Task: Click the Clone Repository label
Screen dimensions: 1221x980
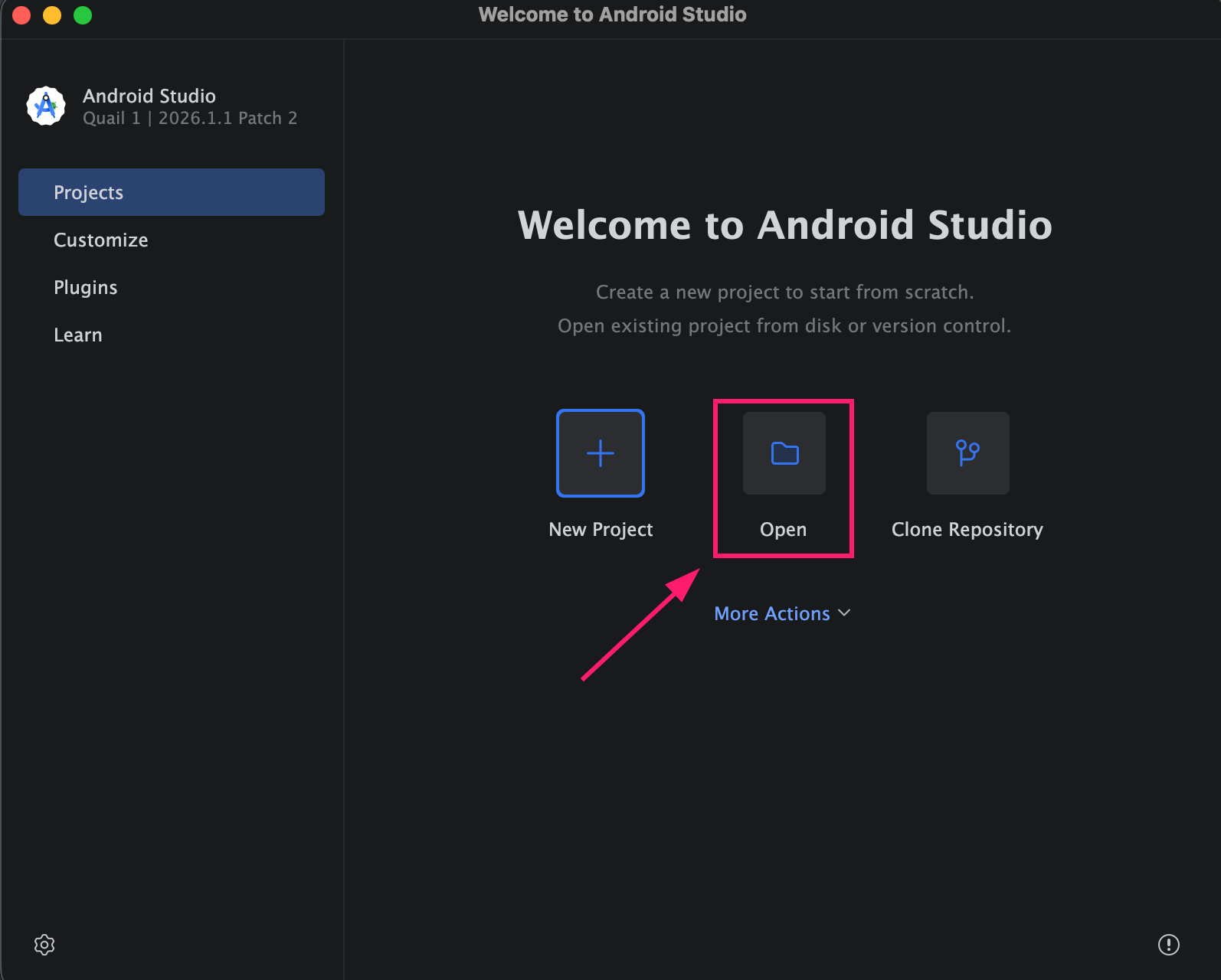Action: [x=967, y=530]
